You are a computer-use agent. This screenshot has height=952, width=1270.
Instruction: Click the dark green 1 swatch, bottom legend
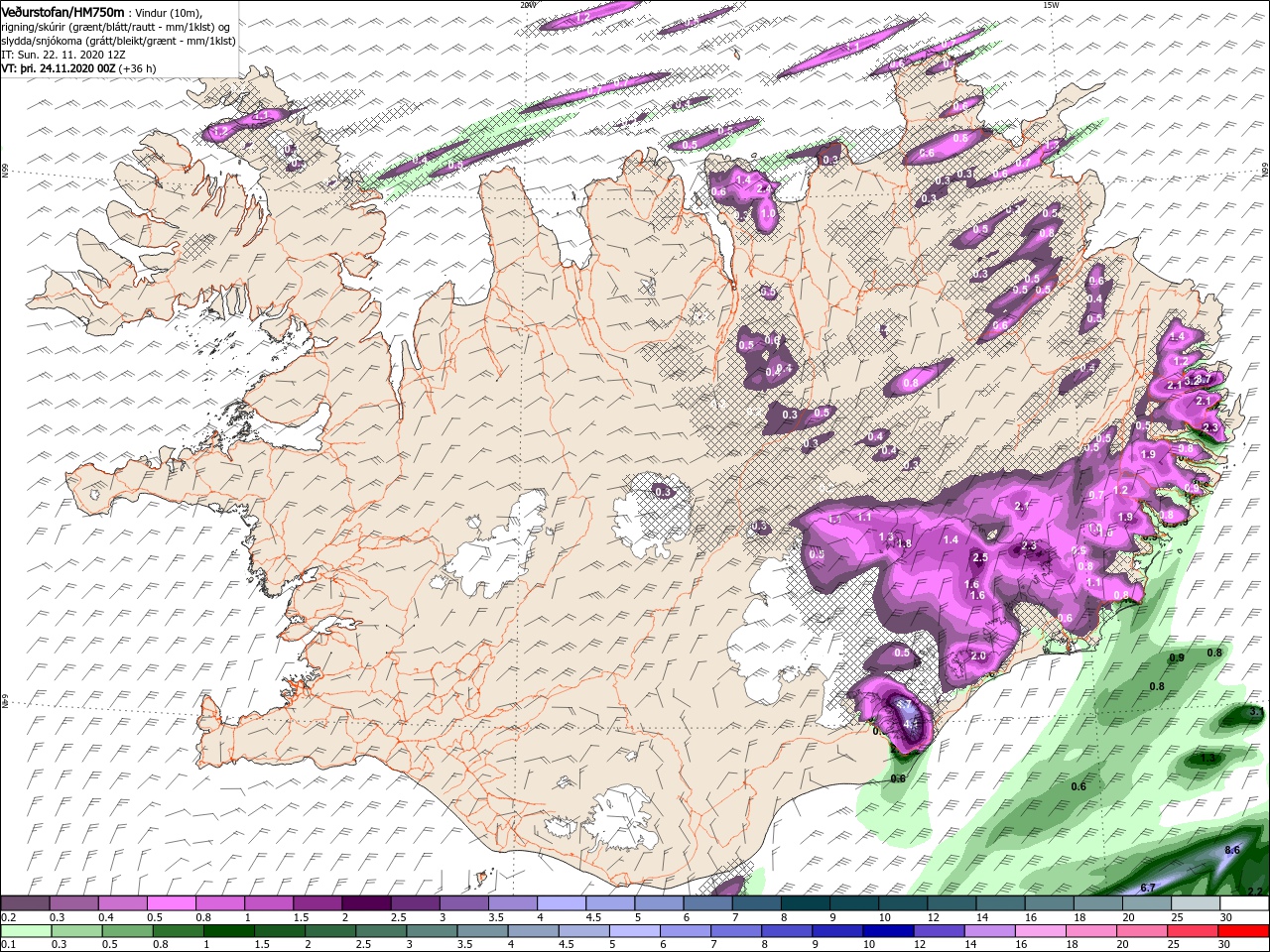point(229,931)
